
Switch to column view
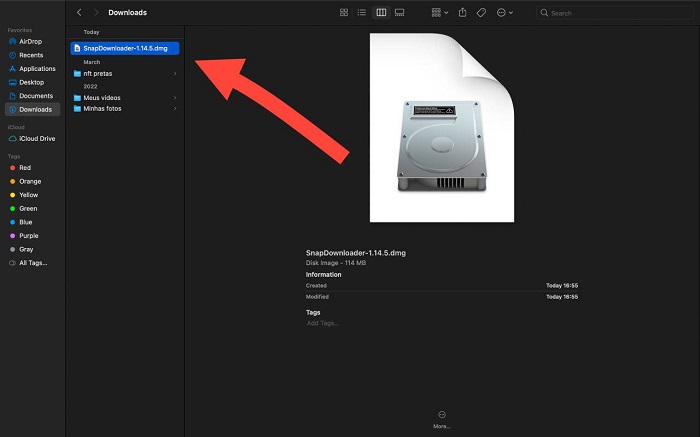click(x=381, y=12)
